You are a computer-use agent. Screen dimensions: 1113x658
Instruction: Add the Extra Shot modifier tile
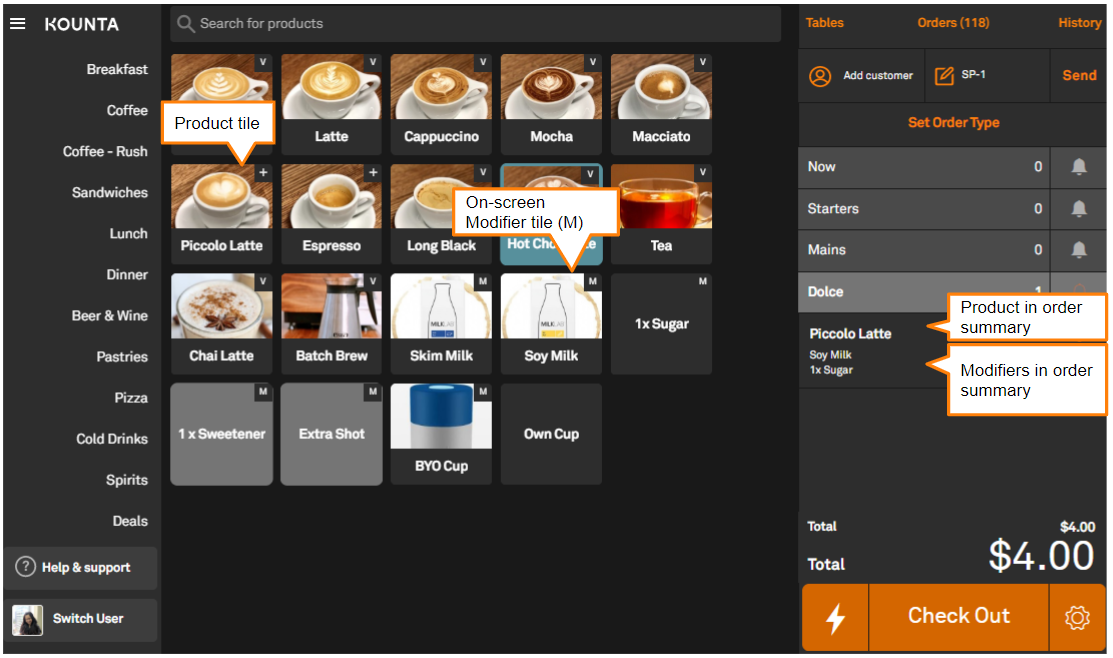(331, 434)
